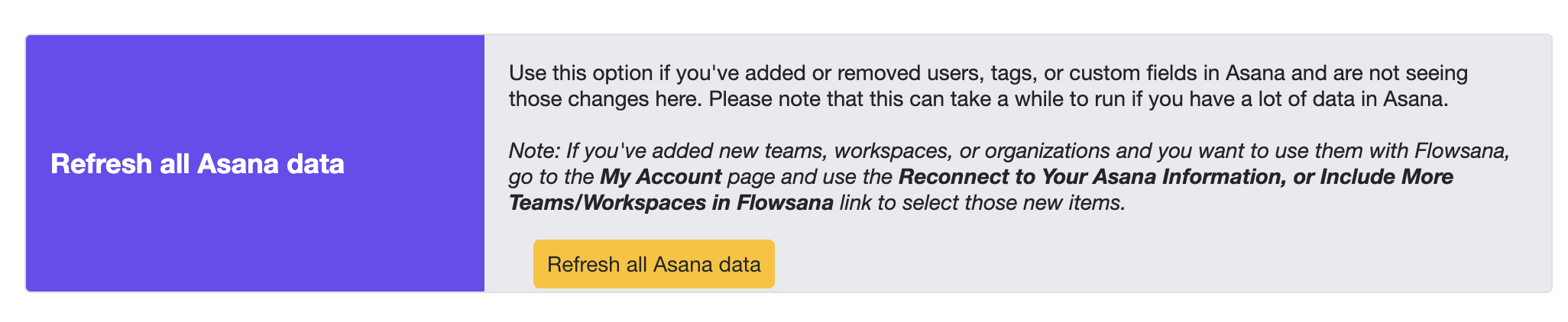Image resolution: width=1568 pixels, height=322 pixels.
Task: Click the italic words go to the
Action: [x=551, y=177]
